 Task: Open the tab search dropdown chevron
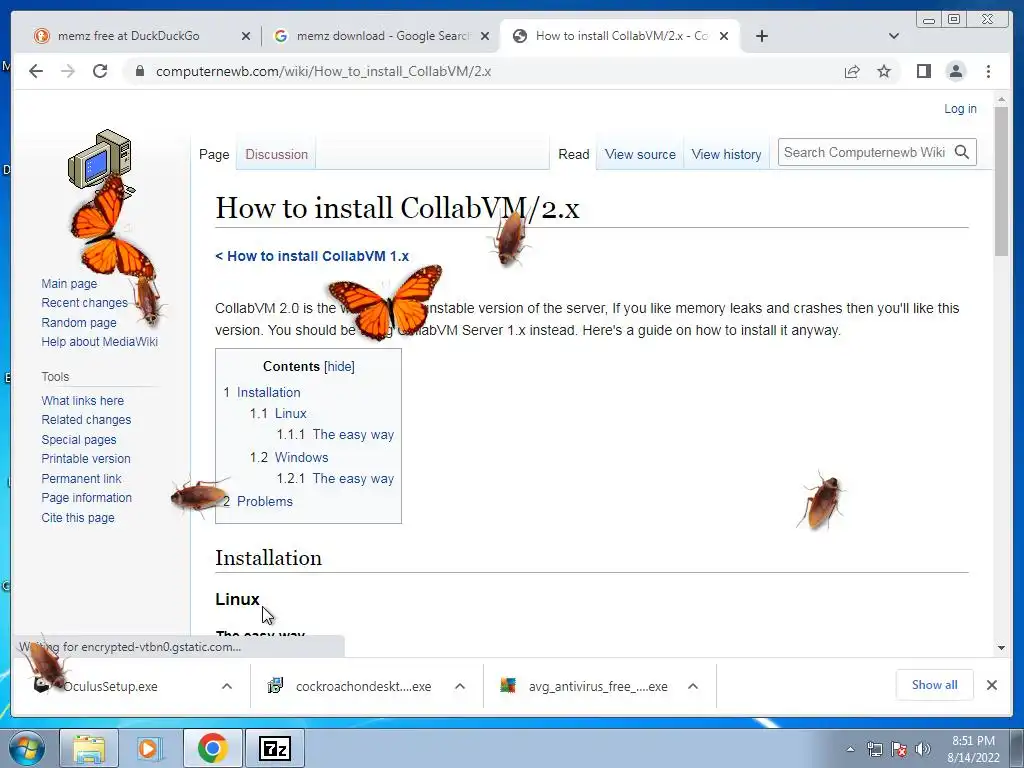pos(894,36)
